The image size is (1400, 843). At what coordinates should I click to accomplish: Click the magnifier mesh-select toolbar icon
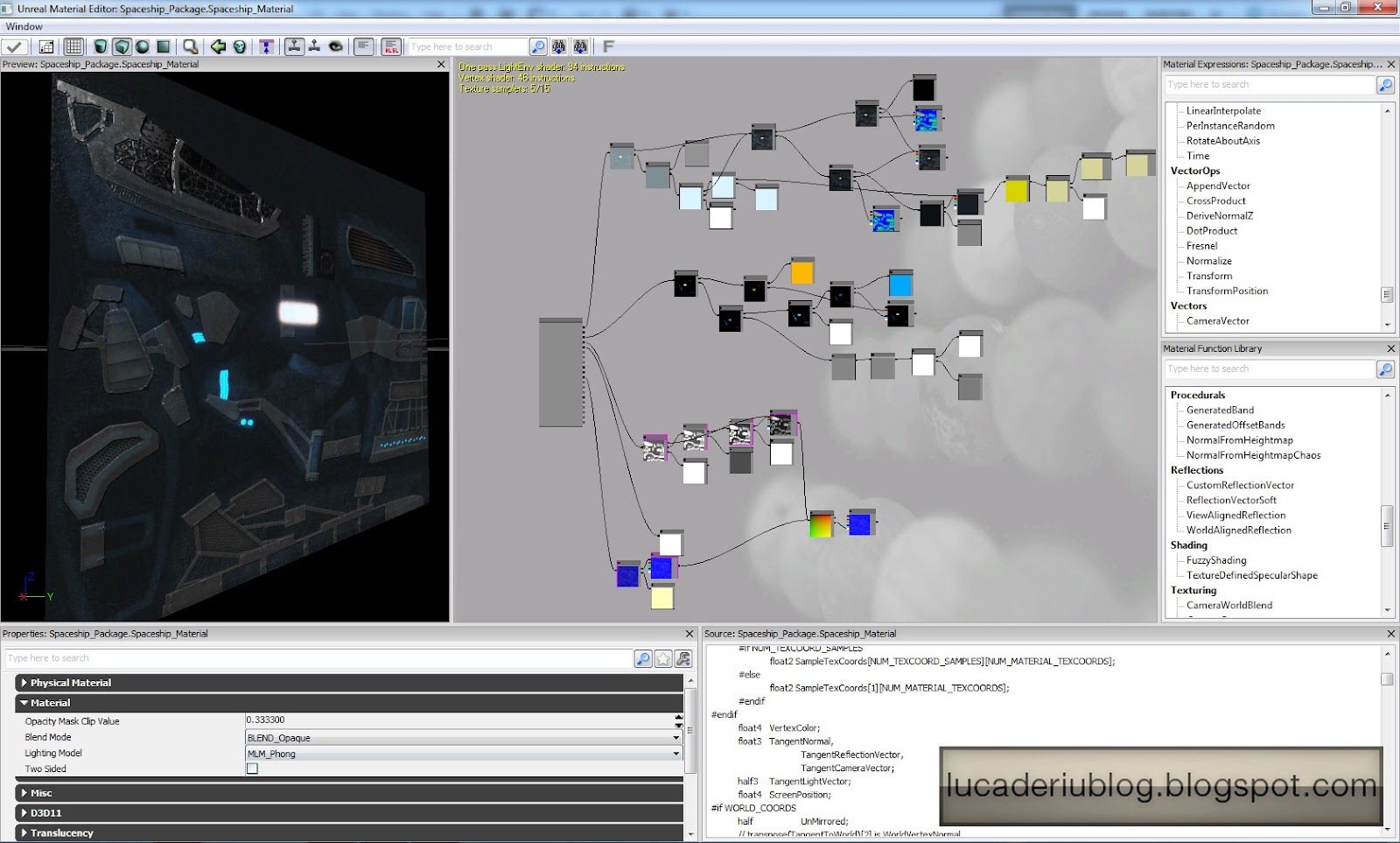(x=190, y=46)
